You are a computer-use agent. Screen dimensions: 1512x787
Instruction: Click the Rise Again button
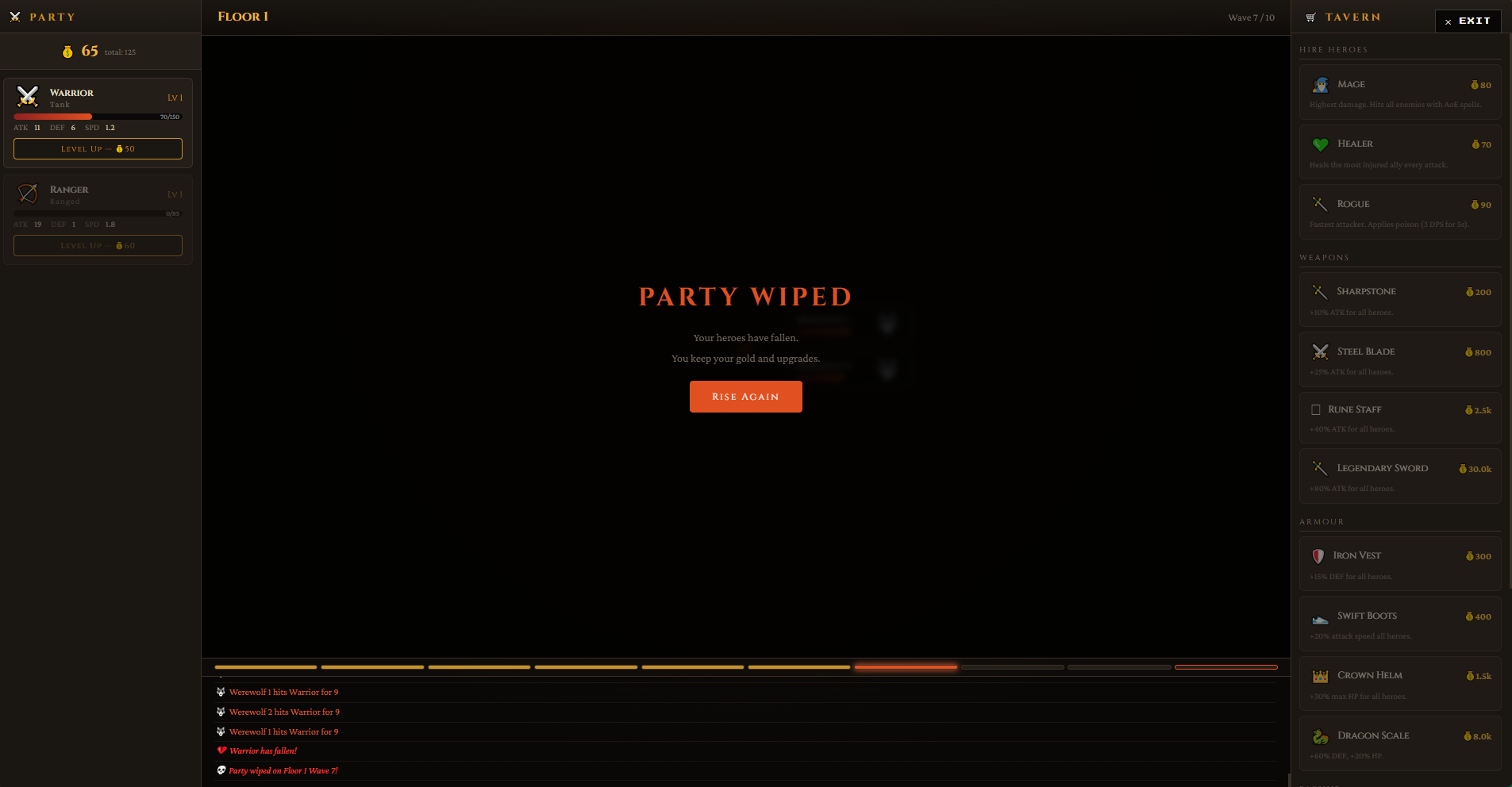745,397
